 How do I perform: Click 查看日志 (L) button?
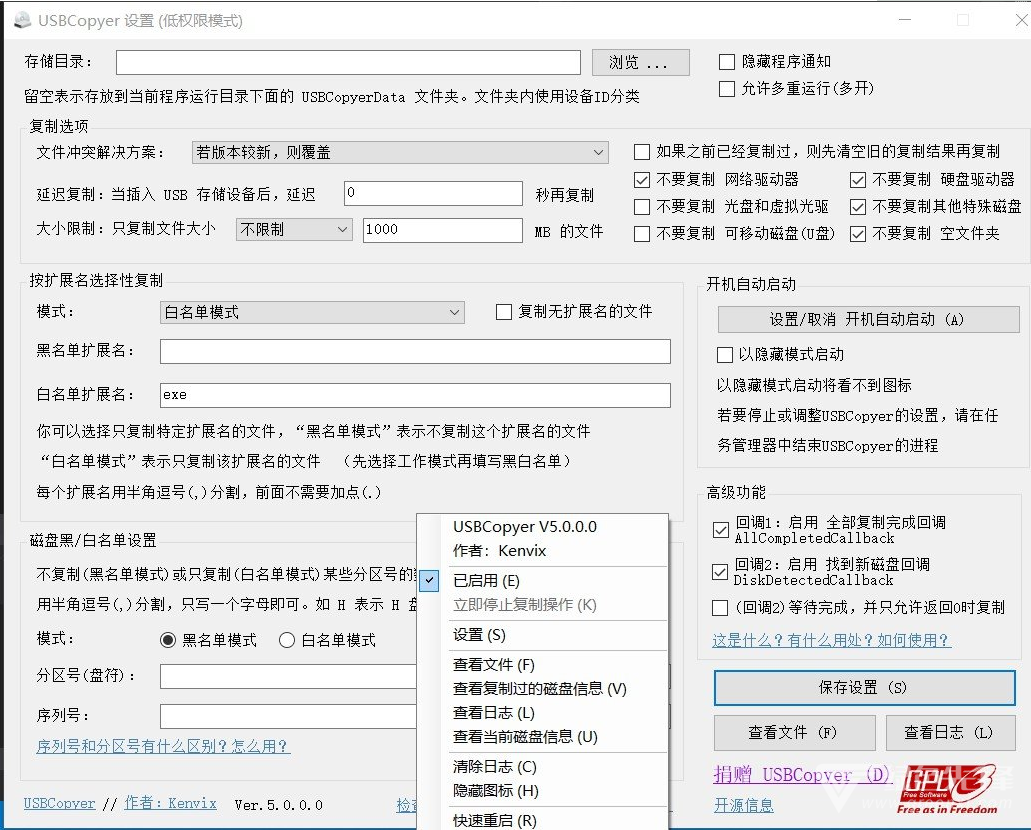tap(950, 733)
